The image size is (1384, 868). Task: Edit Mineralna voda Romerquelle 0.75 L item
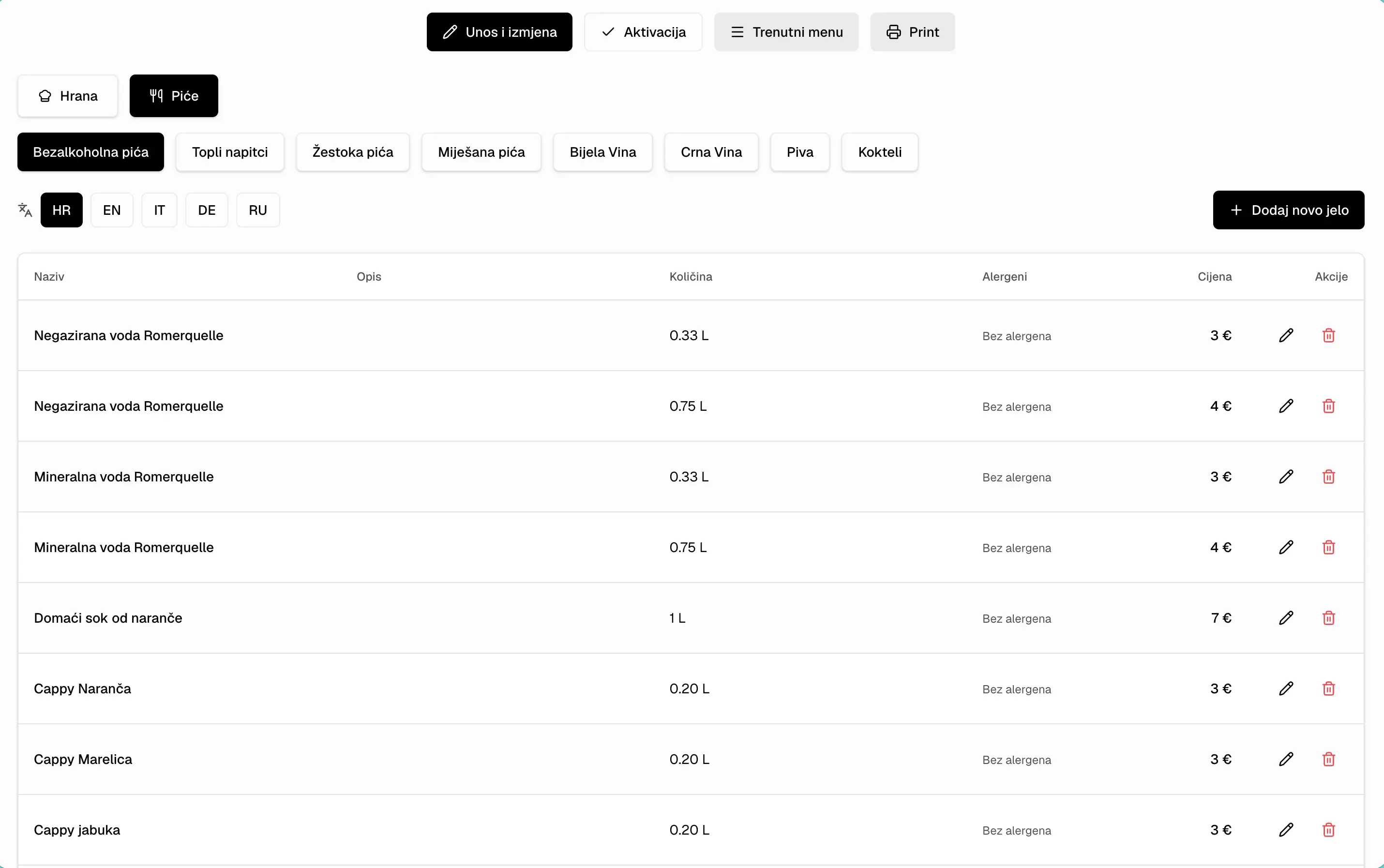[x=1286, y=547]
